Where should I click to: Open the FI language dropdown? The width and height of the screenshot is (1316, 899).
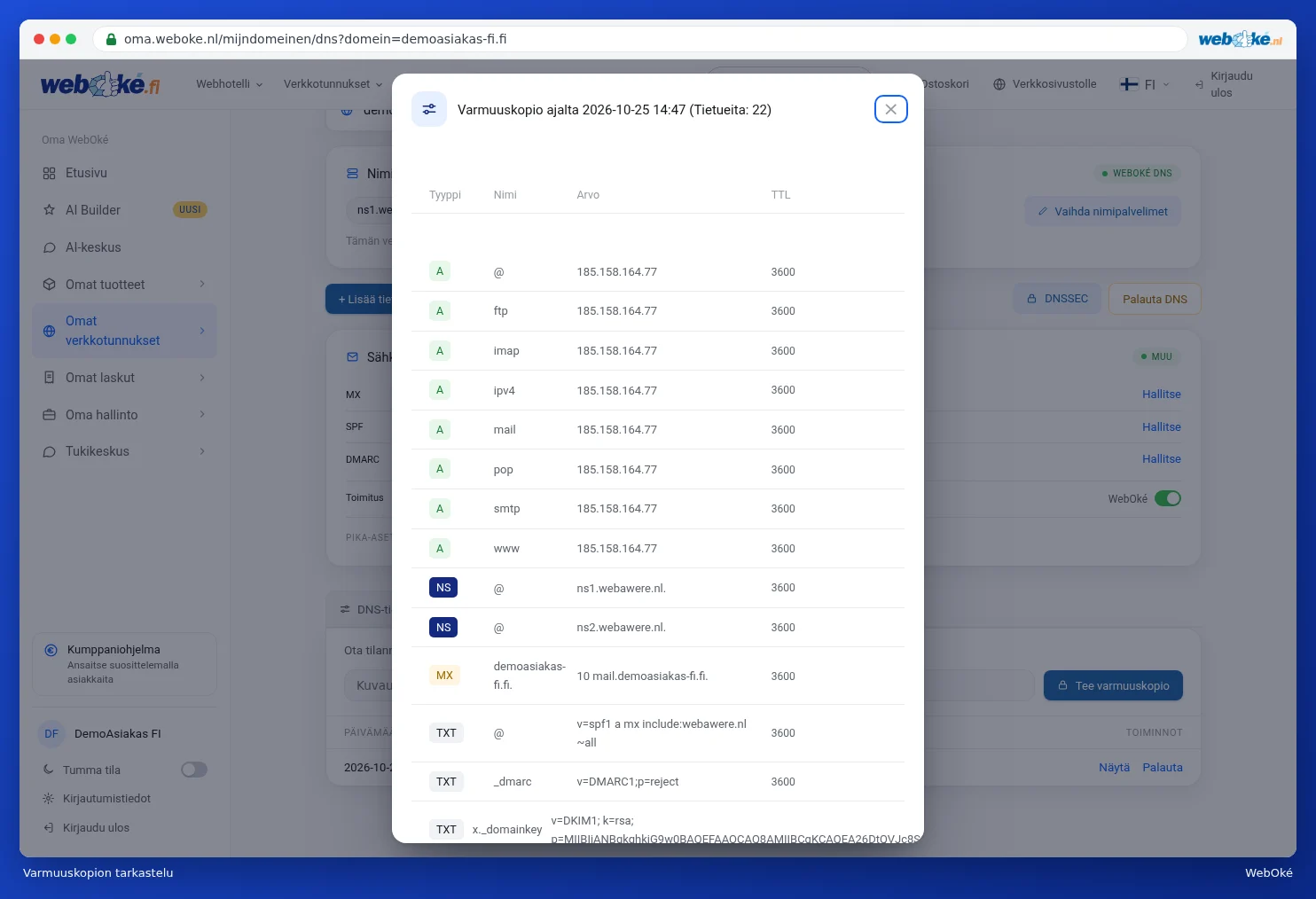click(x=1145, y=84)
